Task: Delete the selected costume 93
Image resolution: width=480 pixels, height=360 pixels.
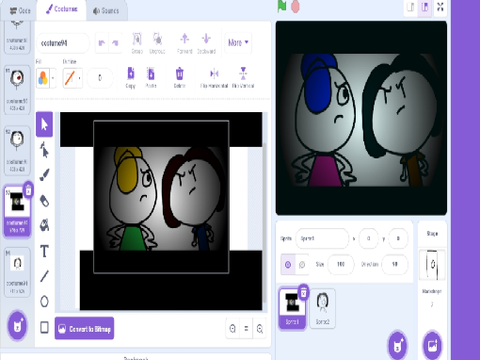Action: (x=28, y=190)
